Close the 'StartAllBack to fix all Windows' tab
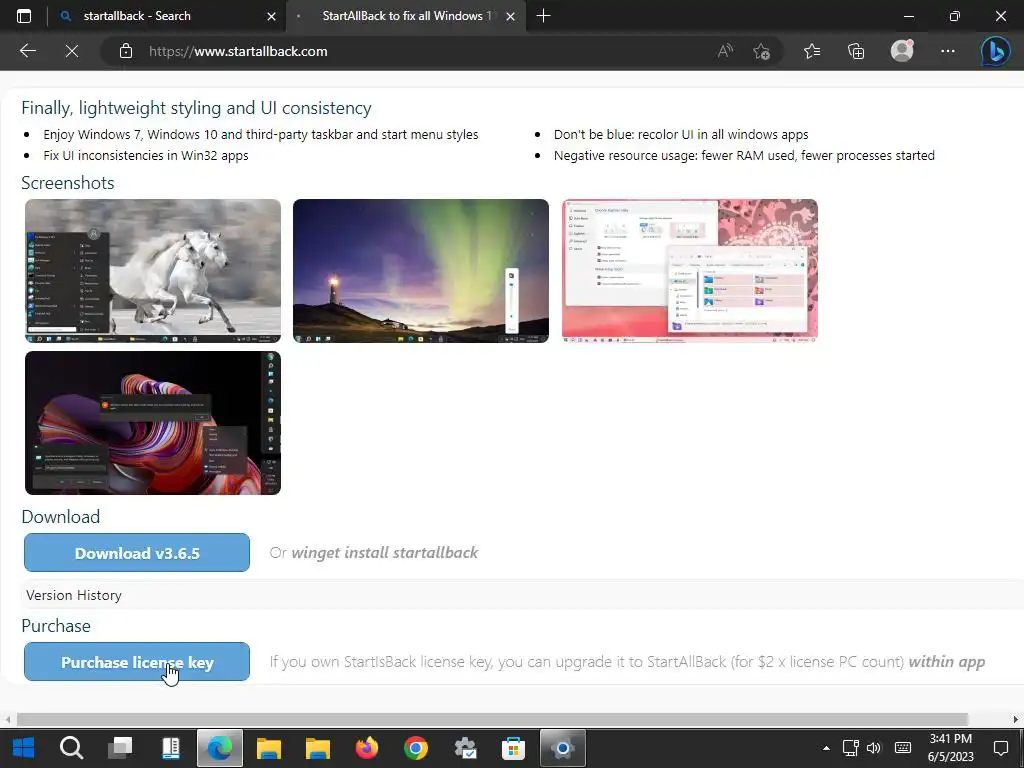Screen dimensions: 1024x768 click(511, 16)
